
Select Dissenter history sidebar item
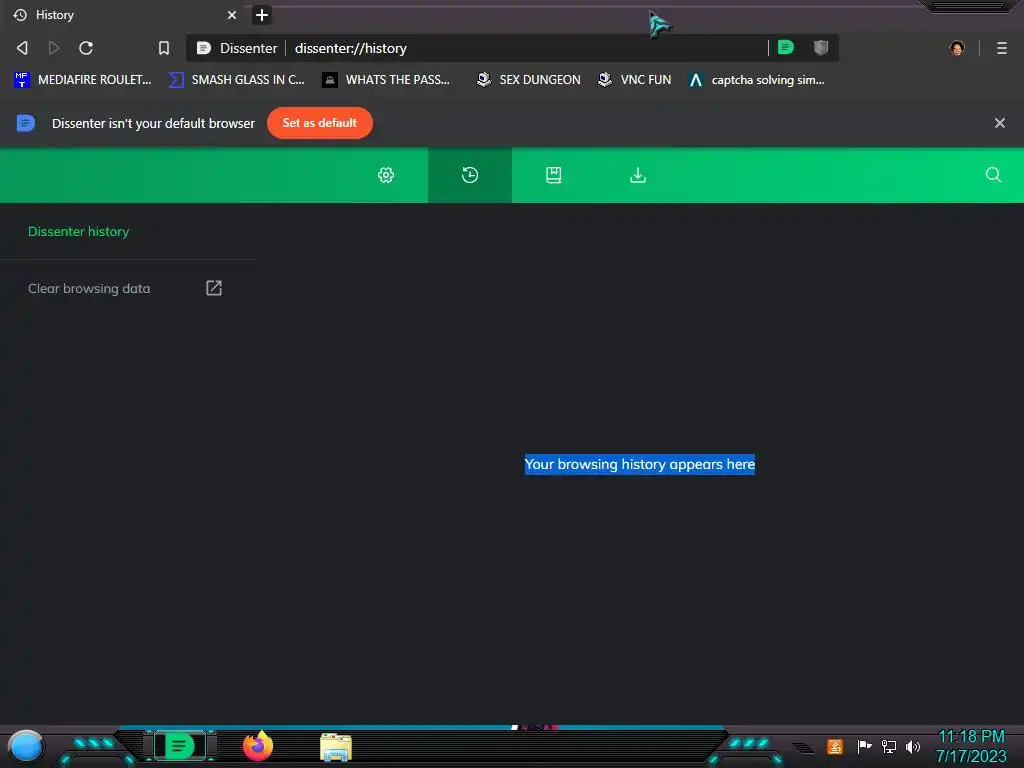(78, 231)
